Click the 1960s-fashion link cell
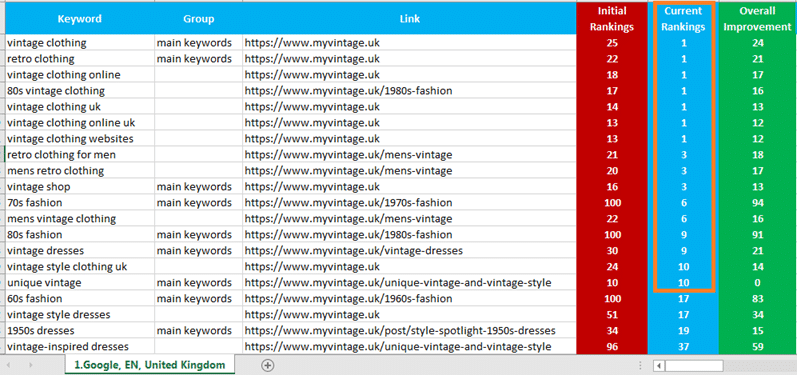The image size is (797, 375). tap(410, 298)
